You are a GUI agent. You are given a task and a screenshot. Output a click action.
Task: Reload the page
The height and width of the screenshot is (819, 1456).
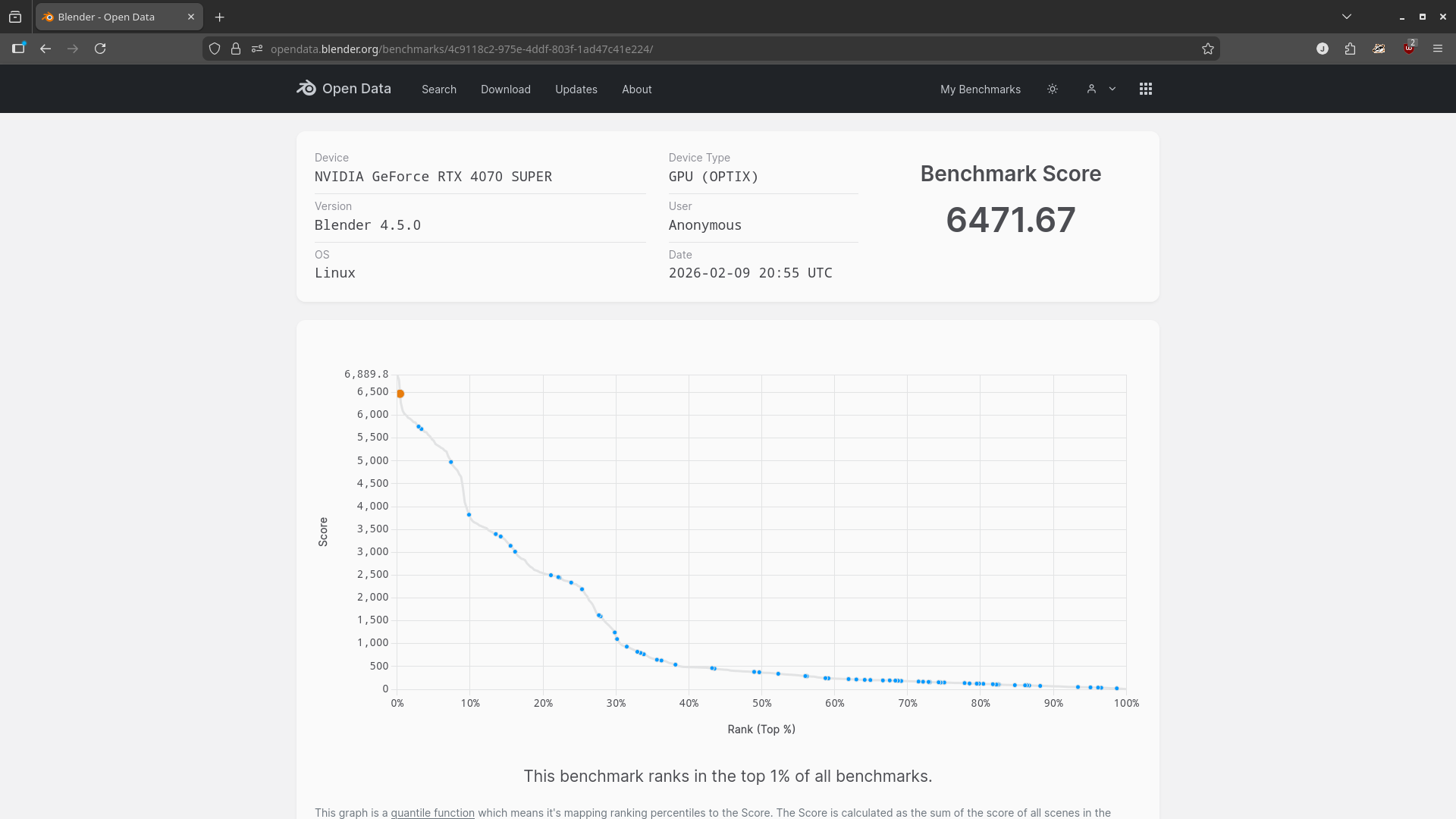pyautogui.click(x=100, y=49)
